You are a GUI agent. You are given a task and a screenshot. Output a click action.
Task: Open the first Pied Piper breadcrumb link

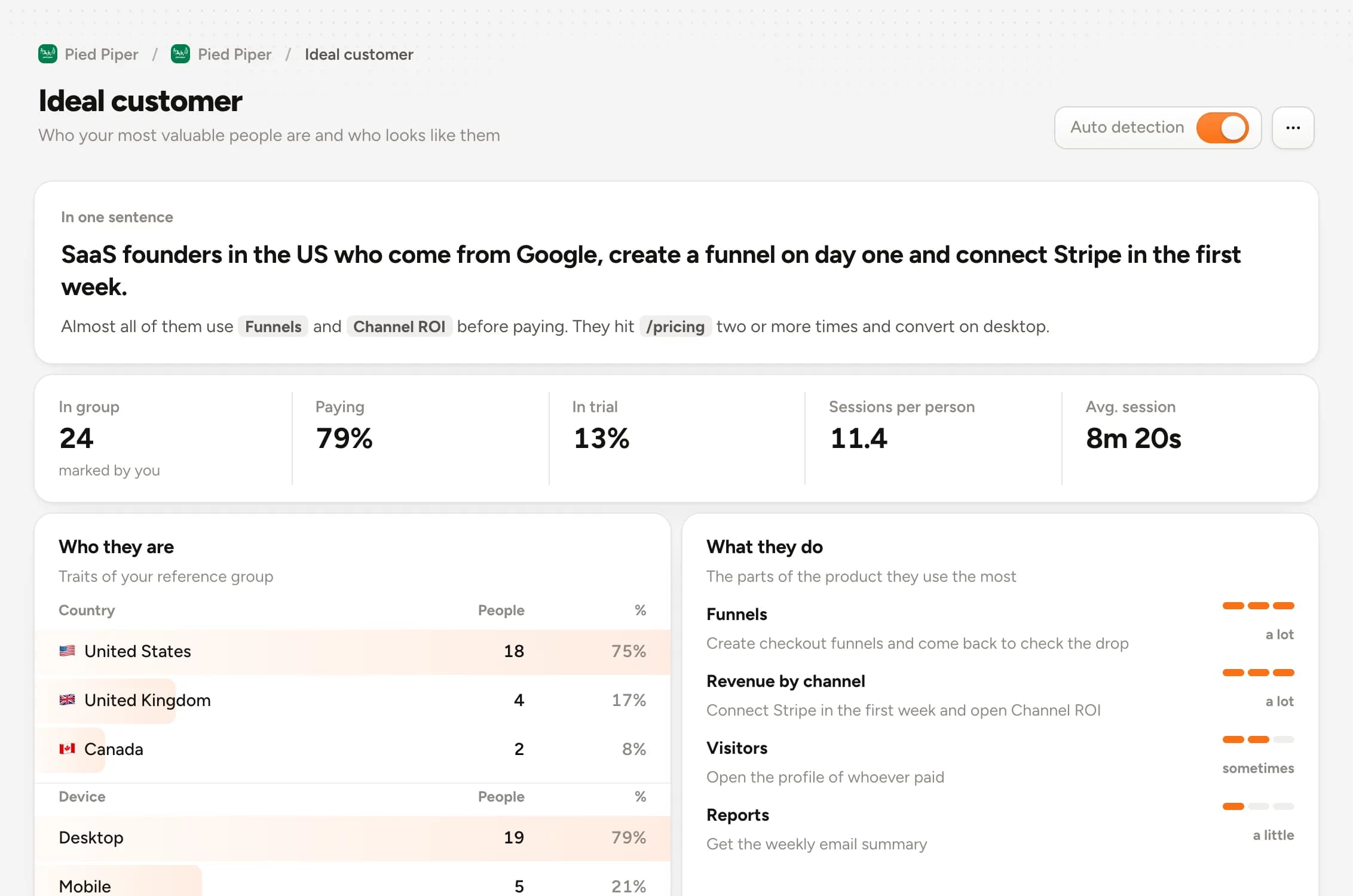pyautogui.click(x=101, y=54)
